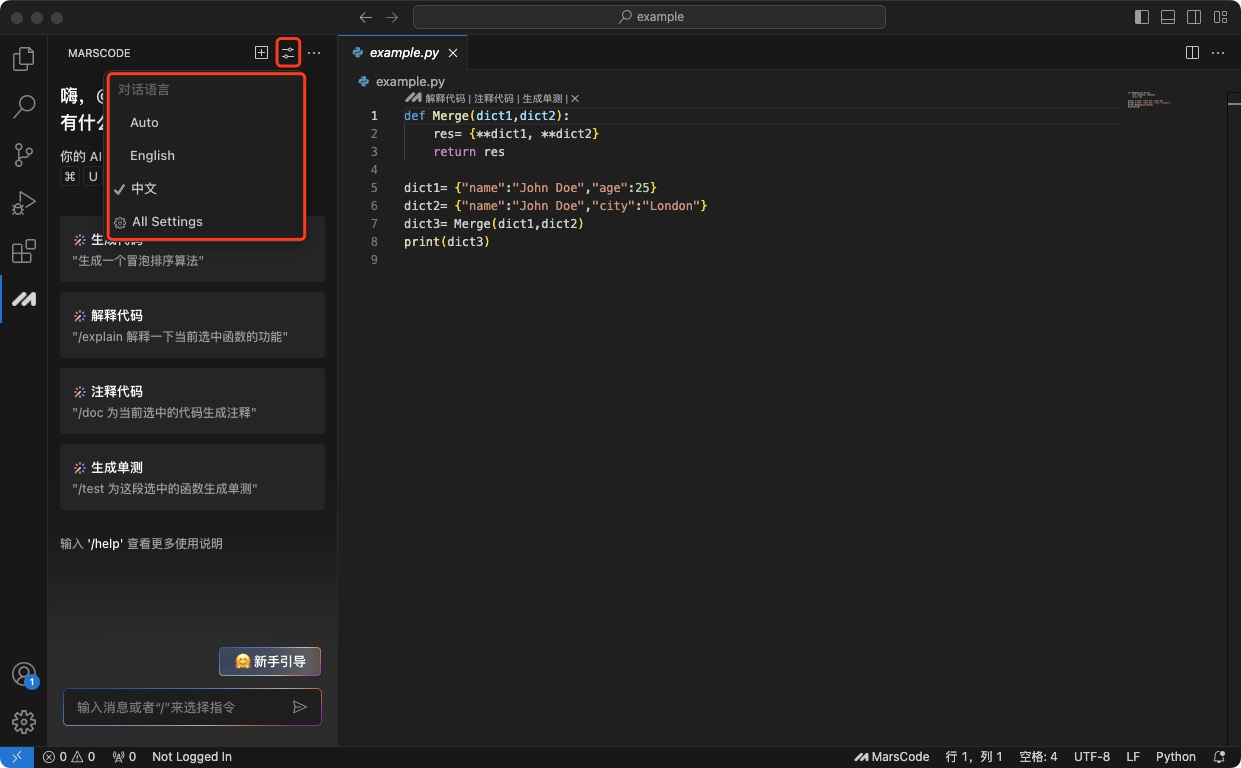
Task: Click the MarsCode settings sliders icon
Action: (x=288, y=53)
